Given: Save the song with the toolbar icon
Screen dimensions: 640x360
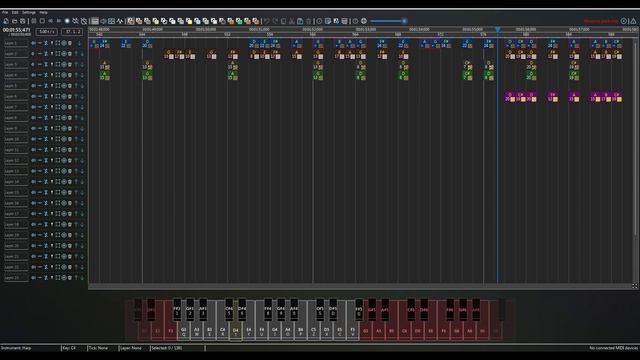Looking at the screenshot, I should pyautogui.click(x=22, y=21).
